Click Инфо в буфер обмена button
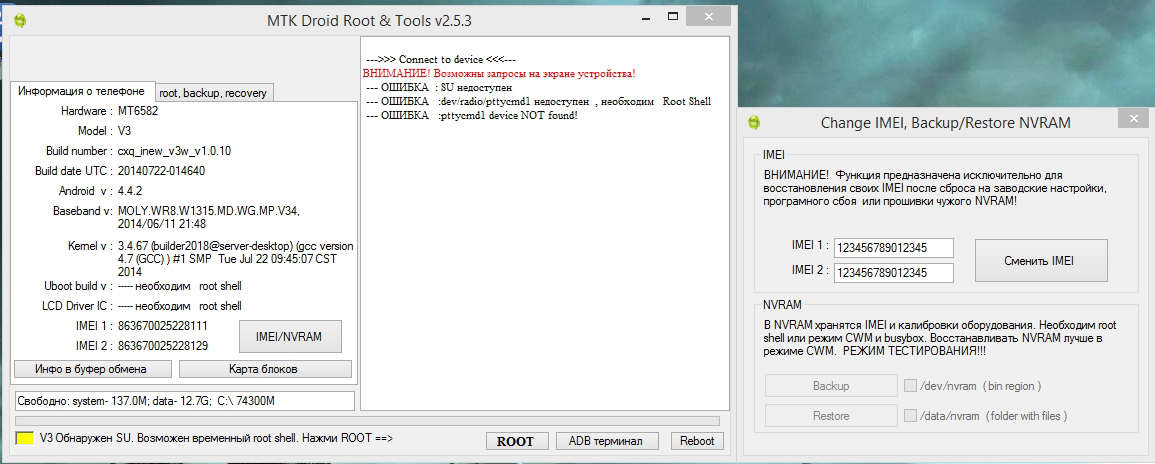1155x464 pixels. pos(93,368)
